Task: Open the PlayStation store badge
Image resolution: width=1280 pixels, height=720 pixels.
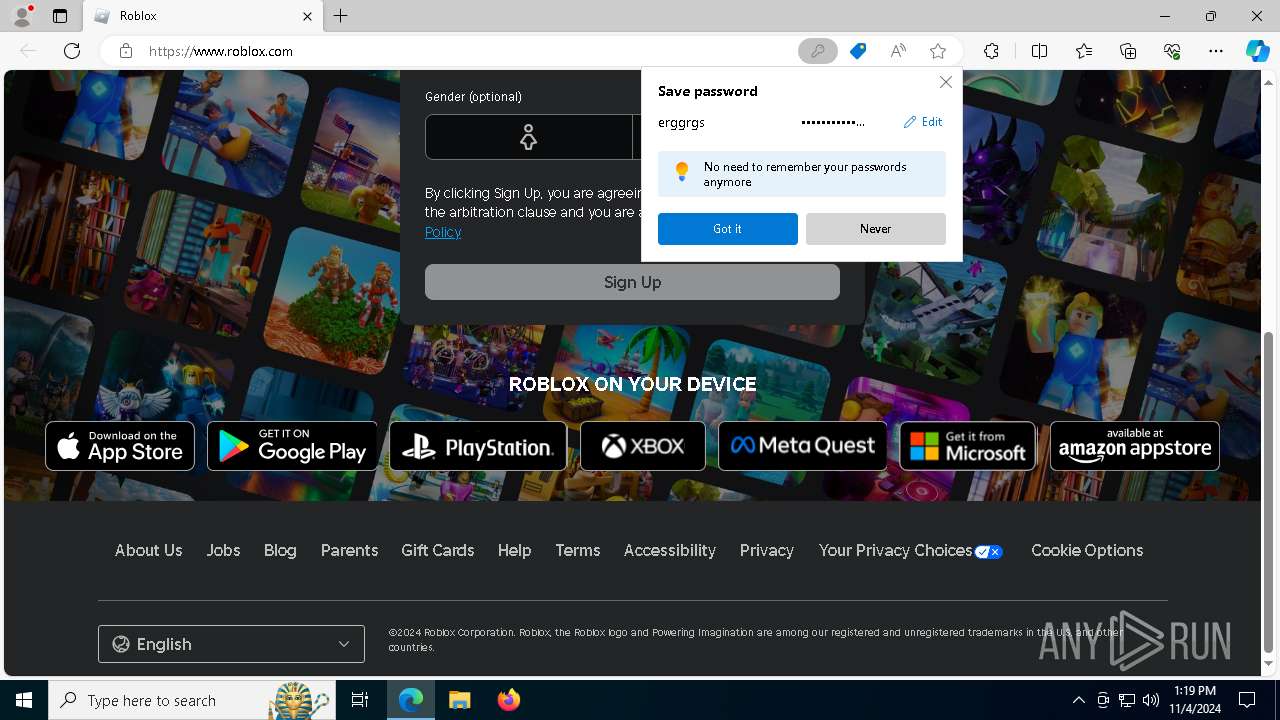Action: click(478, 446)
